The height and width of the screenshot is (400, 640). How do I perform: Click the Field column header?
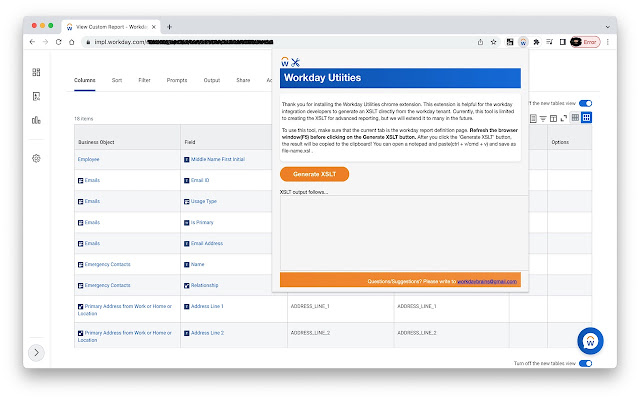[x=190, y=142]
